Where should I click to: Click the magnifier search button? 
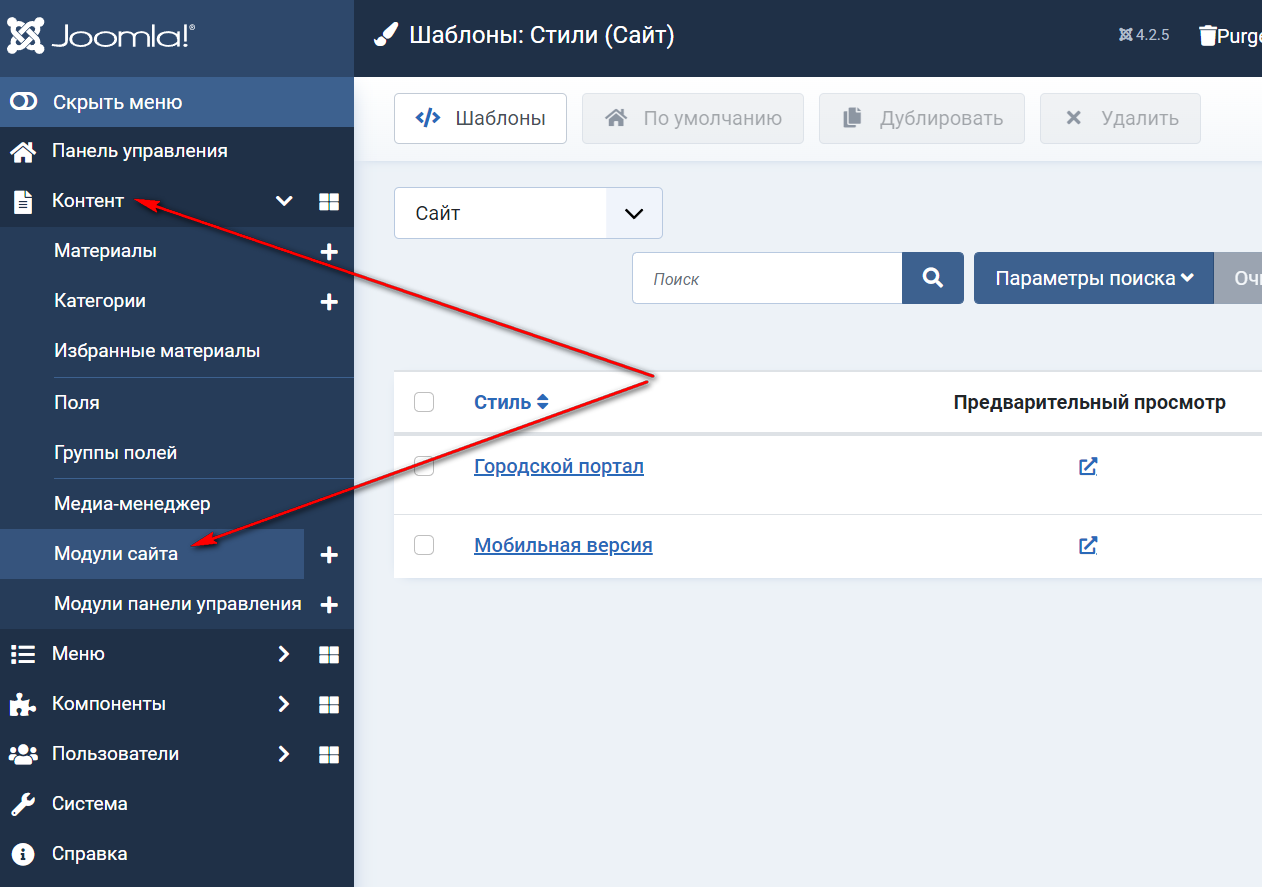933,278
